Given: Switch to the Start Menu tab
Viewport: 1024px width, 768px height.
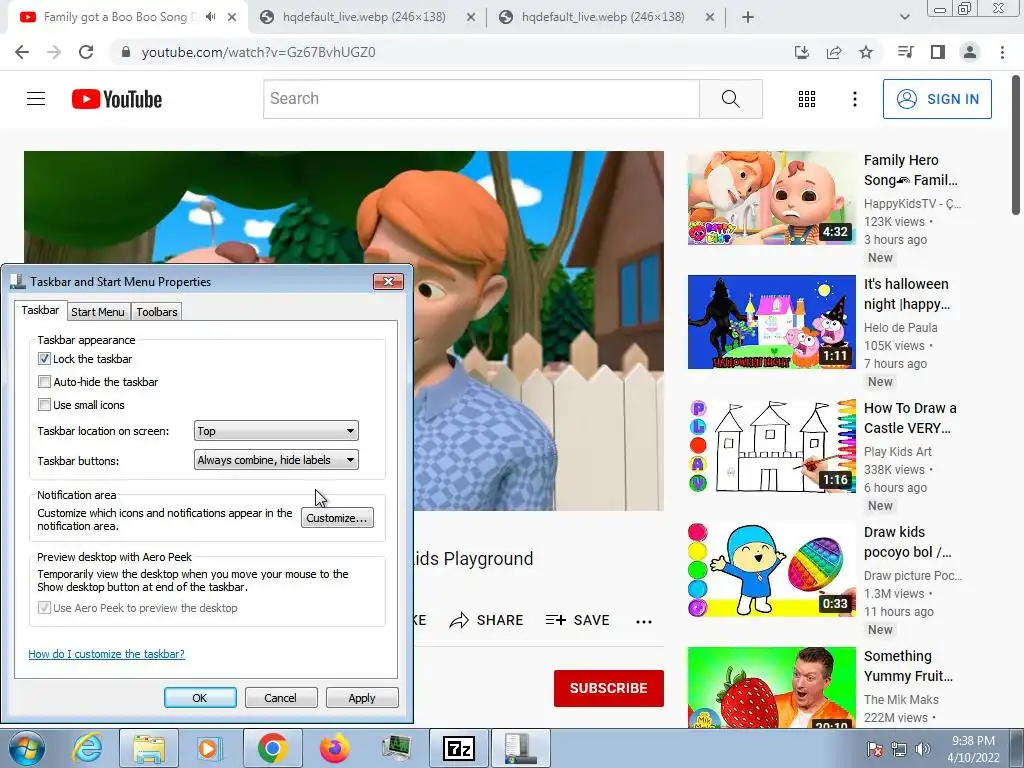Looking at the screenshot, I should pos(98,312).
